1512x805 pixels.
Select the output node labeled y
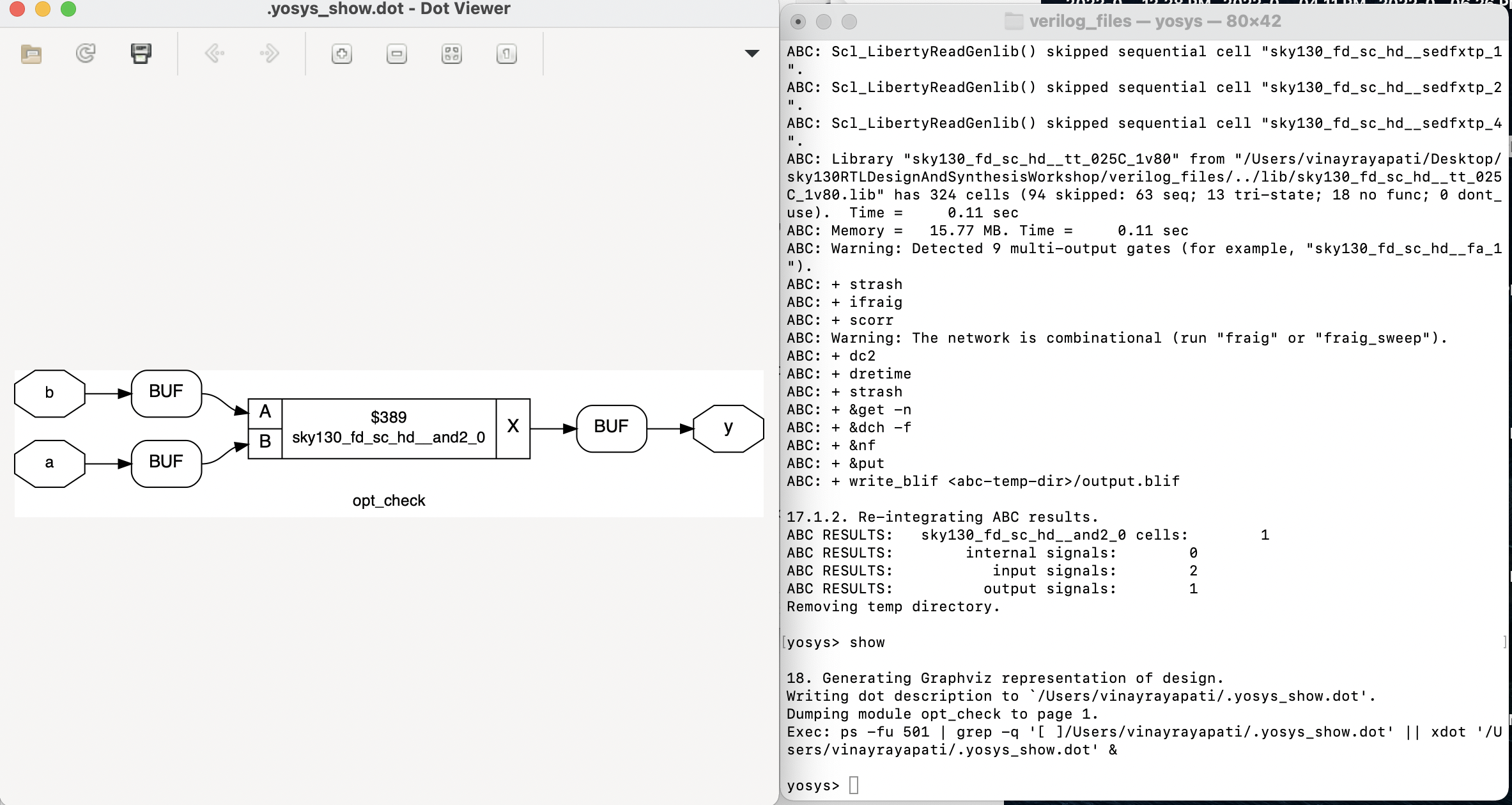click(x=728, y=428)
